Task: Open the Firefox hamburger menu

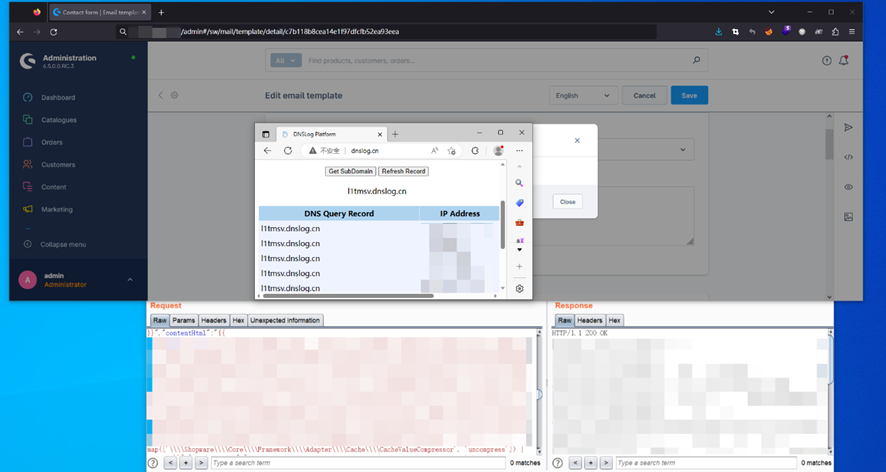Action: [x=852, y=32]
